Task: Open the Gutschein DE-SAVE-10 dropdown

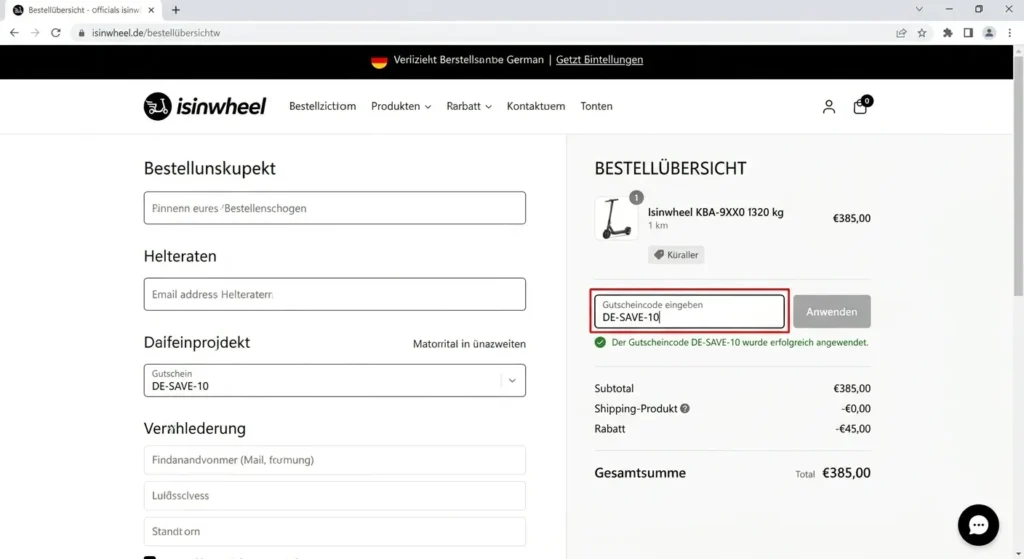Action: [x=334, y=380]
